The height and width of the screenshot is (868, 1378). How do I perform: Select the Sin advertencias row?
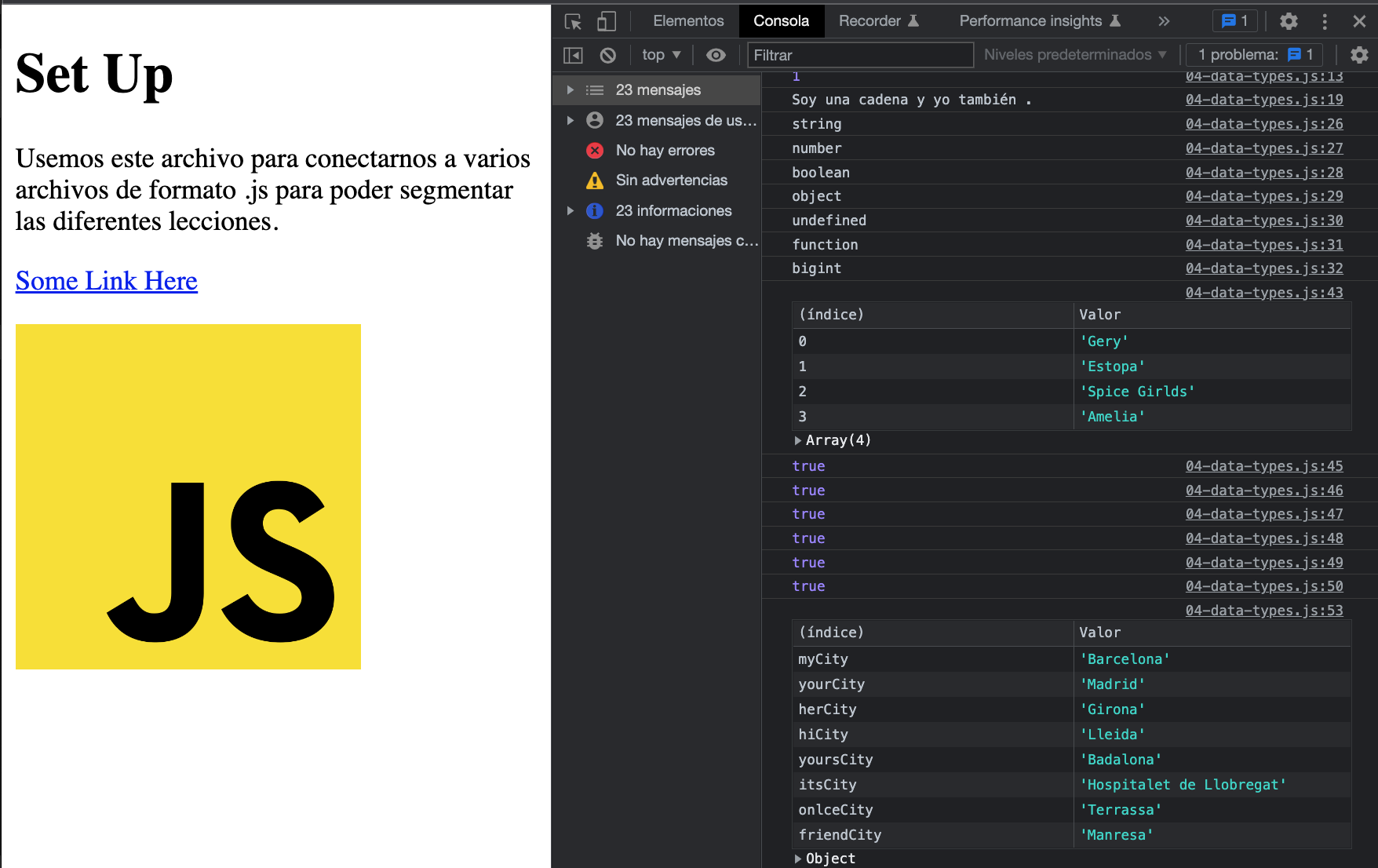tap(658, 181)
